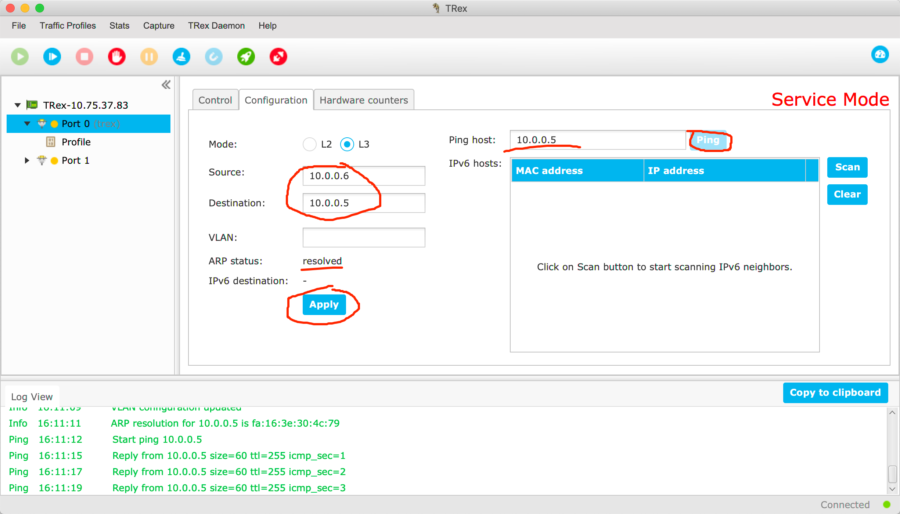Click the ARP resolution log entry

click(225, 423)
